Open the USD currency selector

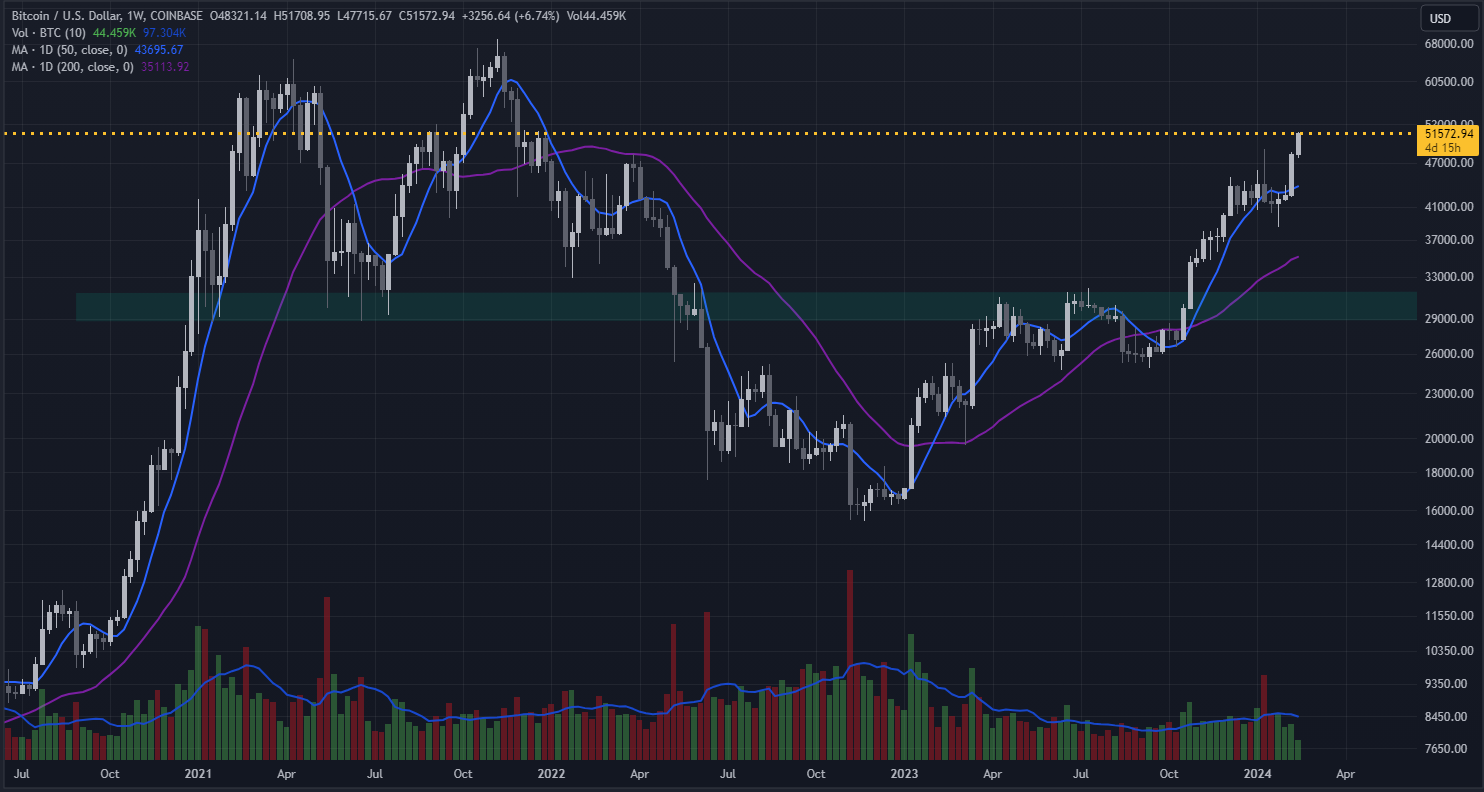tap(1439, 18)
